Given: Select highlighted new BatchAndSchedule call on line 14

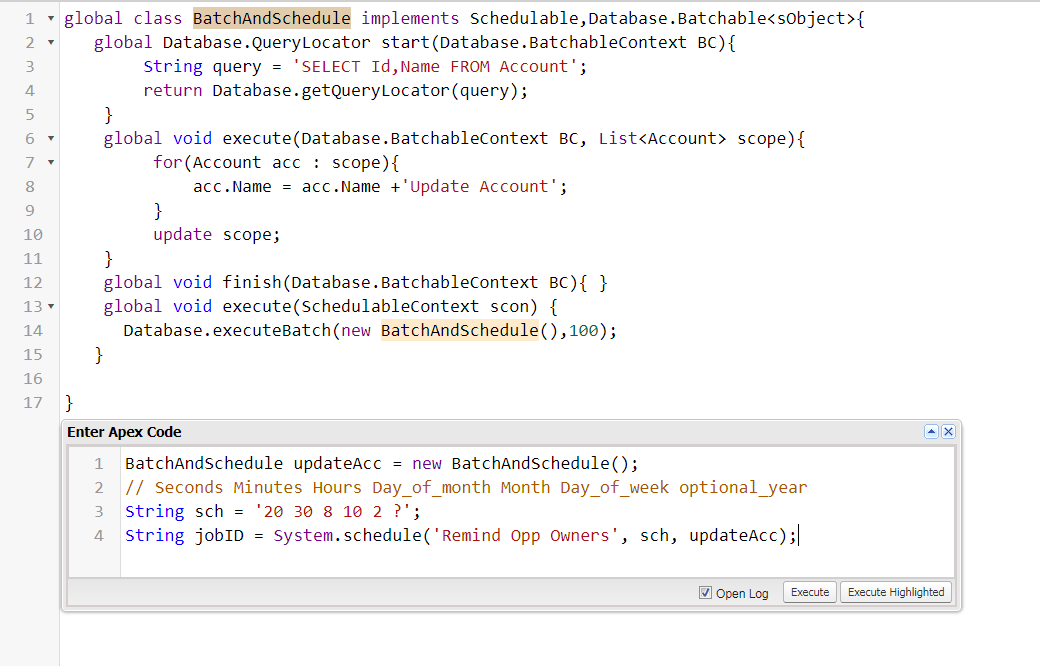Looking at the screenshot, I should coord(460,330).
